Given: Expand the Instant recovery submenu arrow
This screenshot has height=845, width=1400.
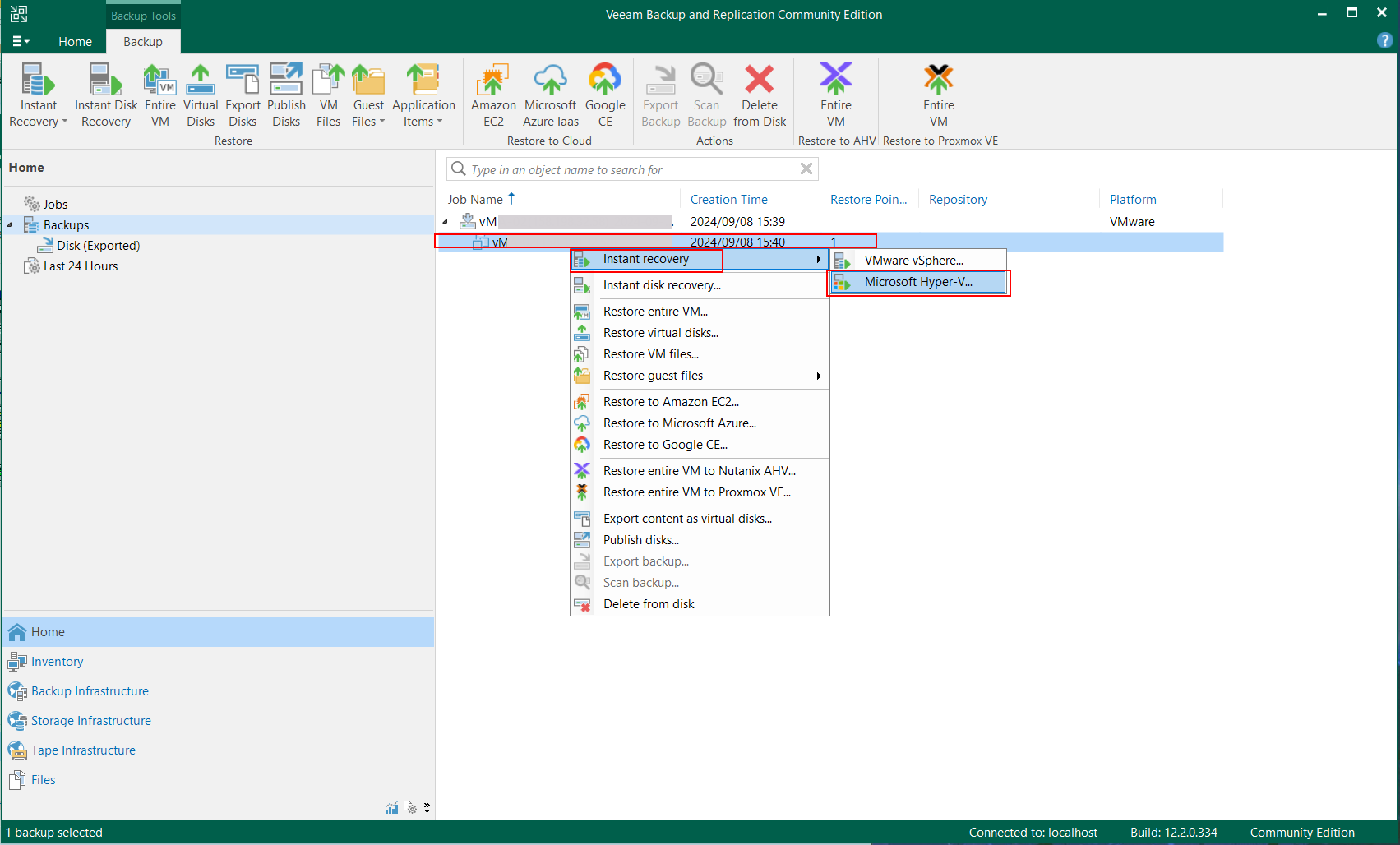Looking at the screenshot, I should 818,259.
